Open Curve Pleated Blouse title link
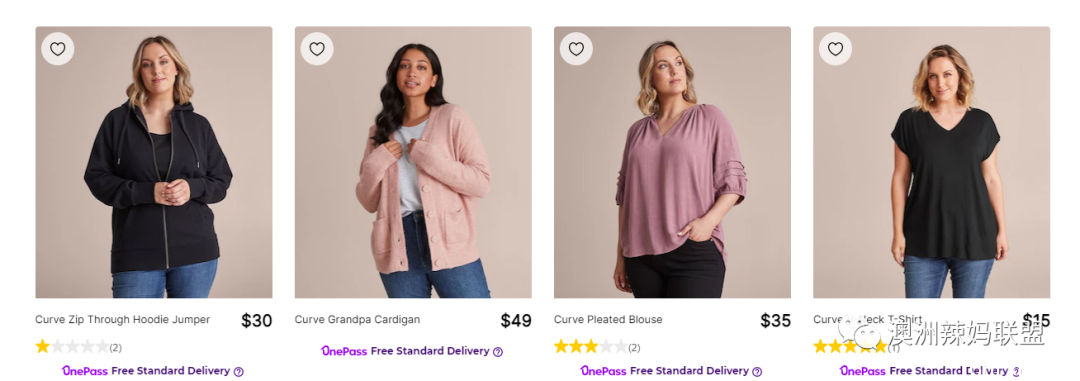 click(608, 320)
